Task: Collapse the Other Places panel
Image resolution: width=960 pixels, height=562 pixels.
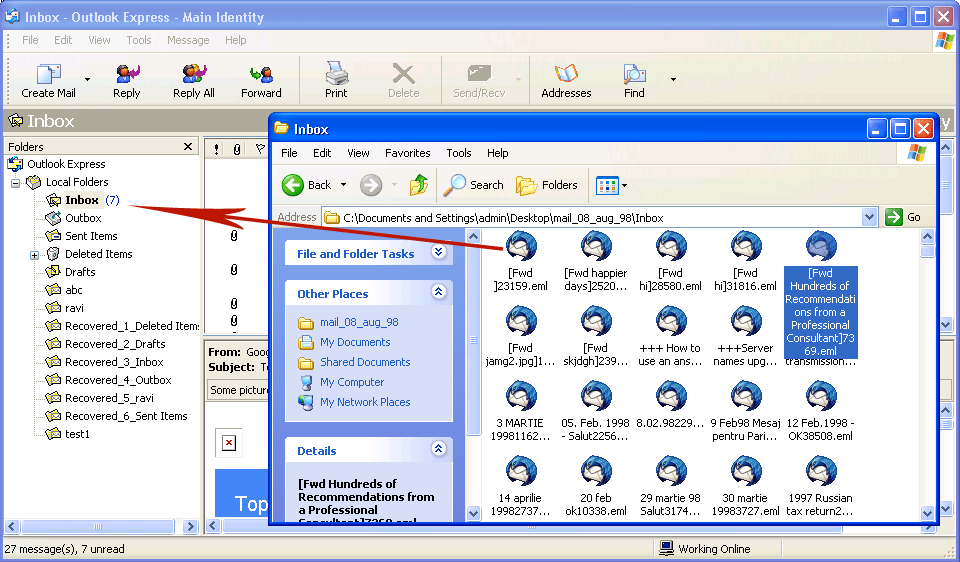Action: click(x=438, y=291)
